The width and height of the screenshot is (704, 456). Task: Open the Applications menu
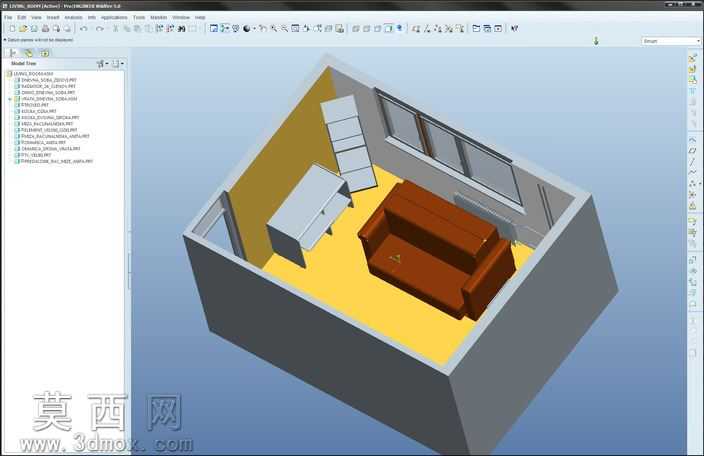click(114, 18)
